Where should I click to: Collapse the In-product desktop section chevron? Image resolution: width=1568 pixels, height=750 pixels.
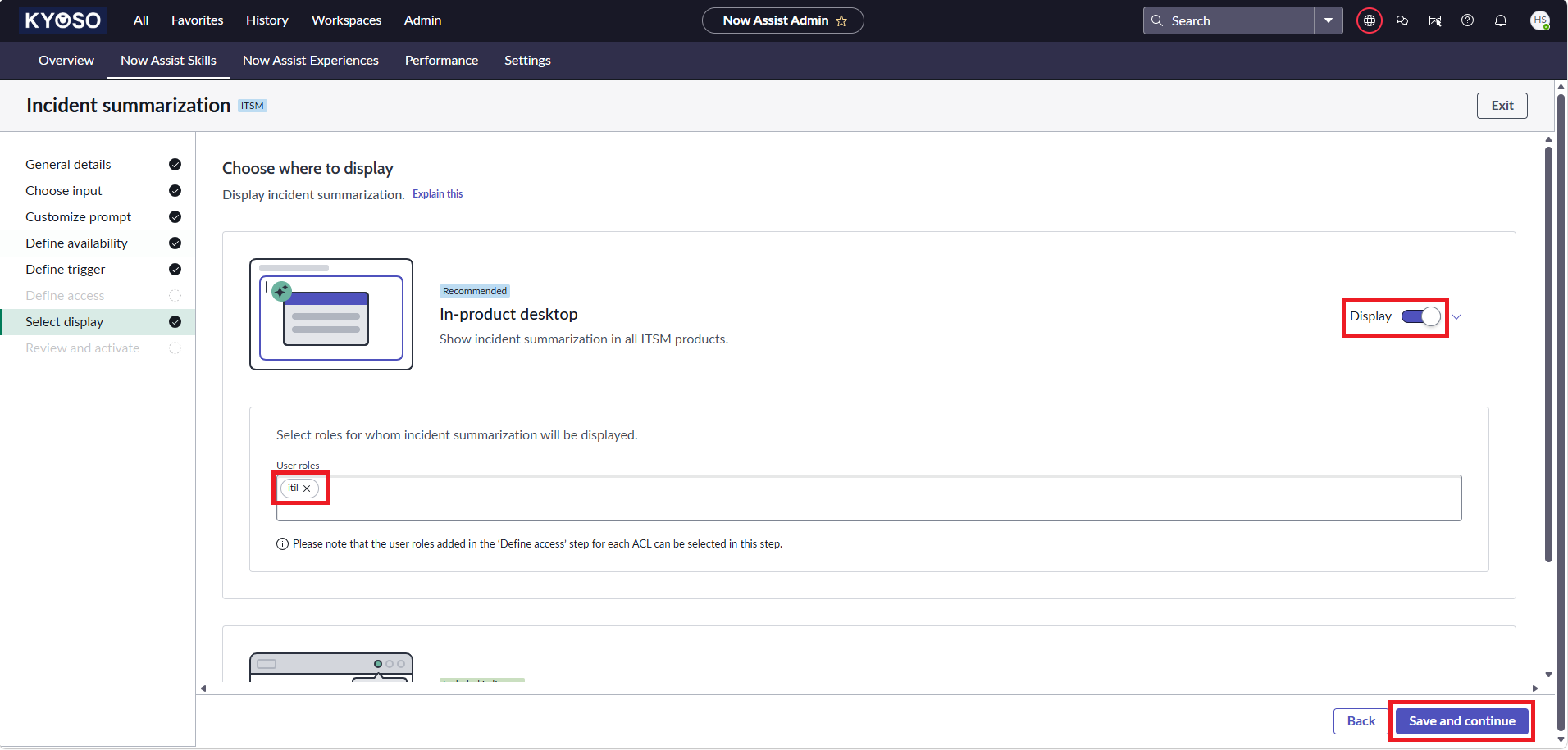point(1456,316)
